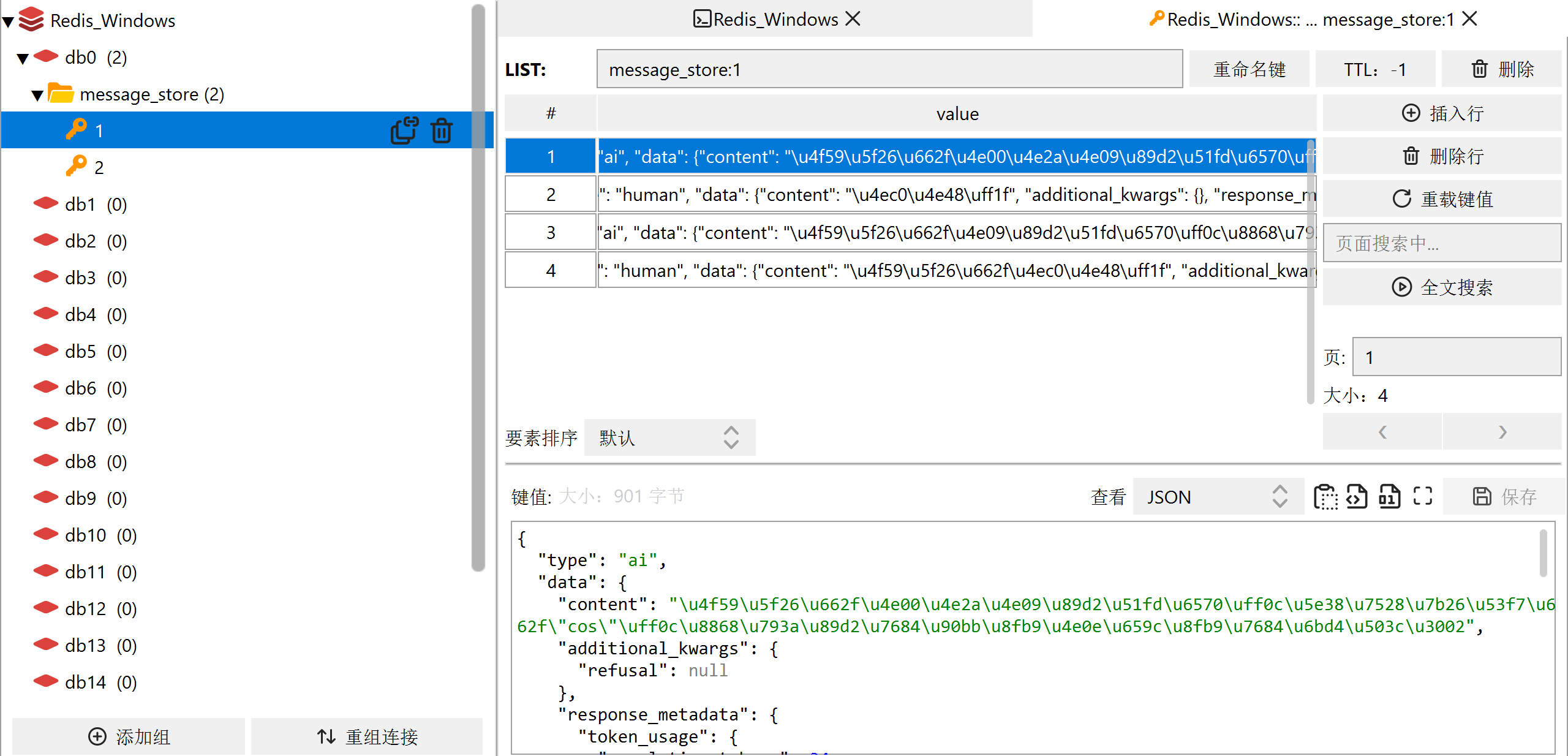Click the save button with disk icon
Image resolution: width=1568 pixels, height=756 pixels.
click(1504, 496)
